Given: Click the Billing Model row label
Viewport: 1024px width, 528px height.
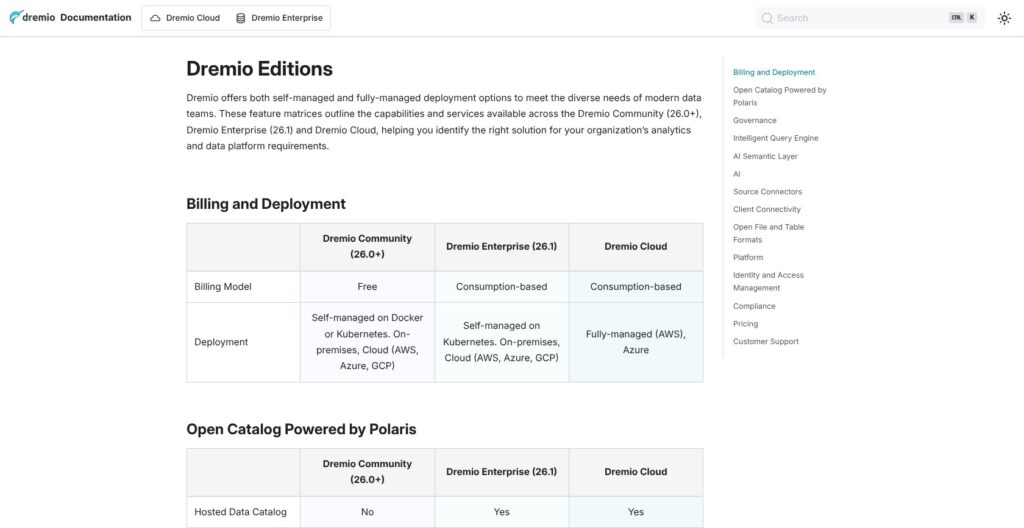Looking at the screenshot, I should tap(223, 286).
